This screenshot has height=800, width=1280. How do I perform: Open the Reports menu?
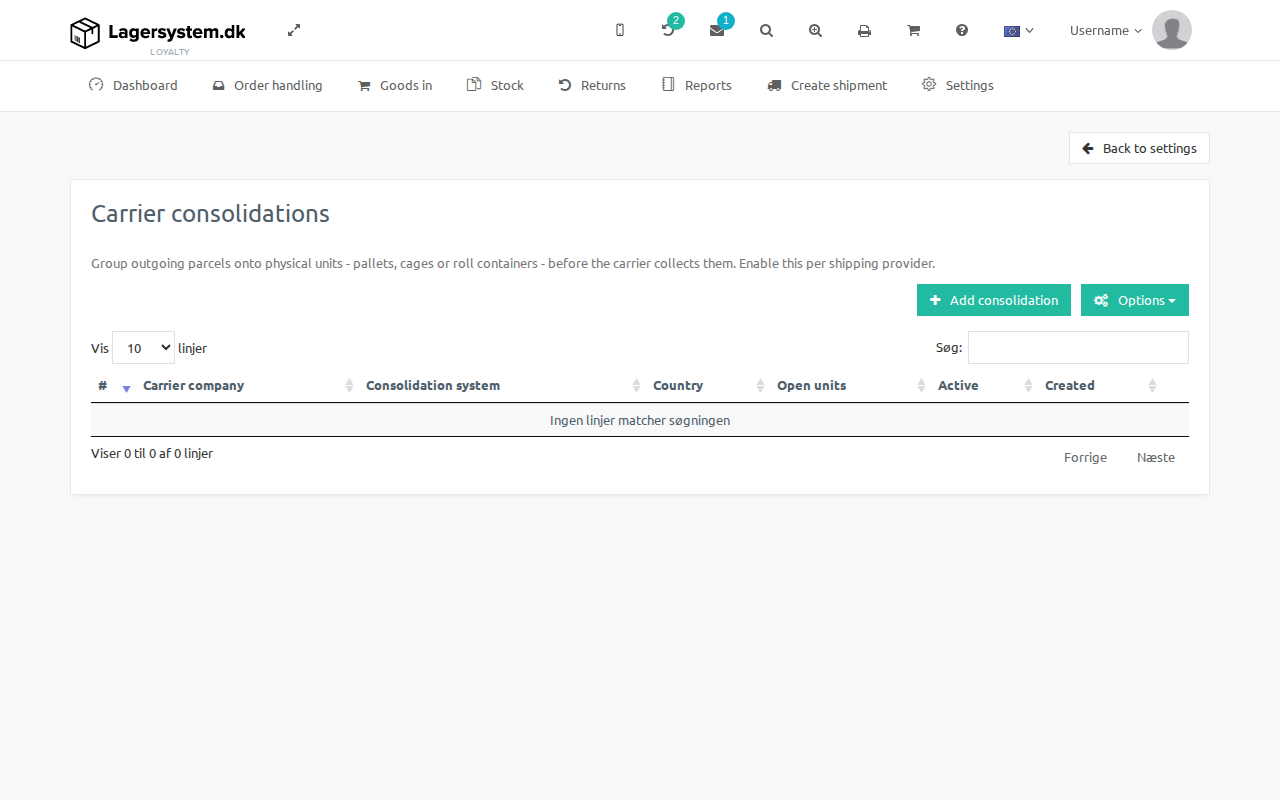697,85
